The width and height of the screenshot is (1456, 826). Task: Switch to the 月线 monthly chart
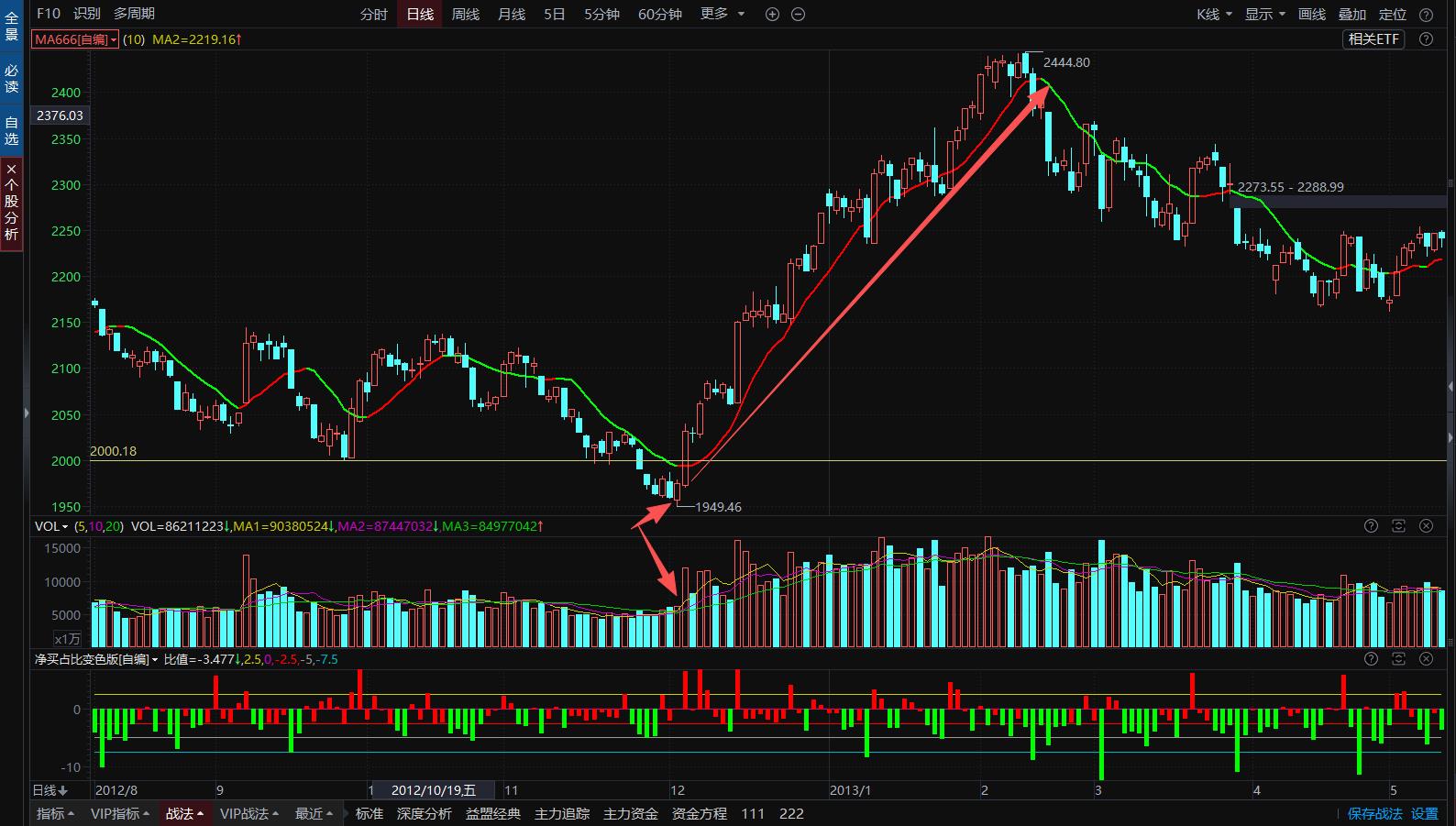(512, 15)
